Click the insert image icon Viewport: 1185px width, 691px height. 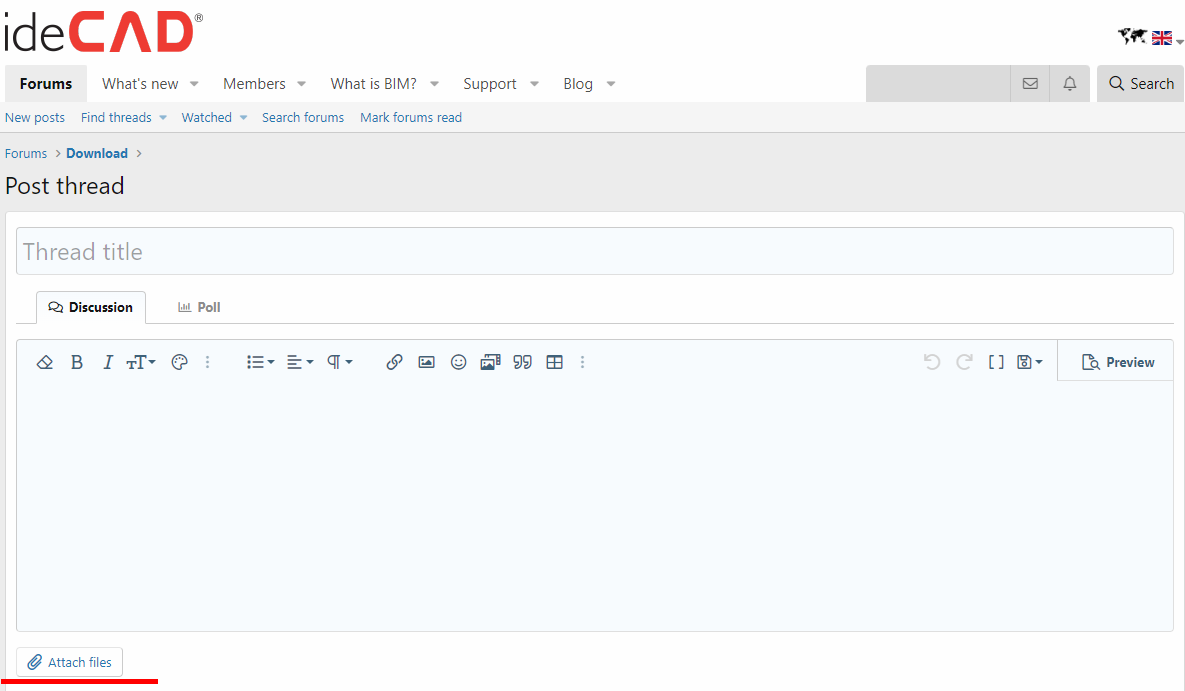coord(426,362)
